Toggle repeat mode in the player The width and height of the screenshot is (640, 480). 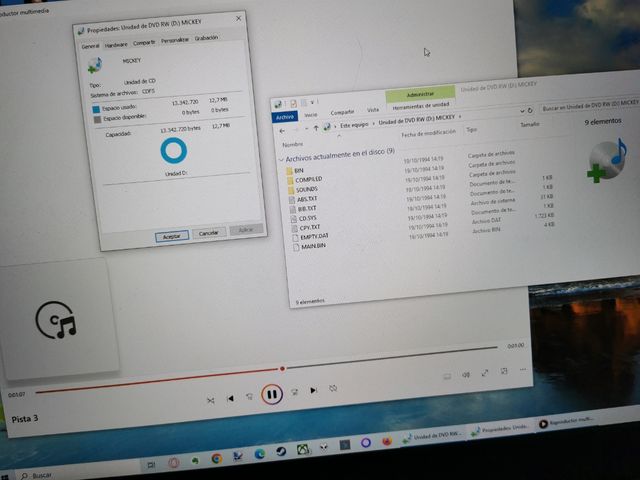(x=333, y=389)
